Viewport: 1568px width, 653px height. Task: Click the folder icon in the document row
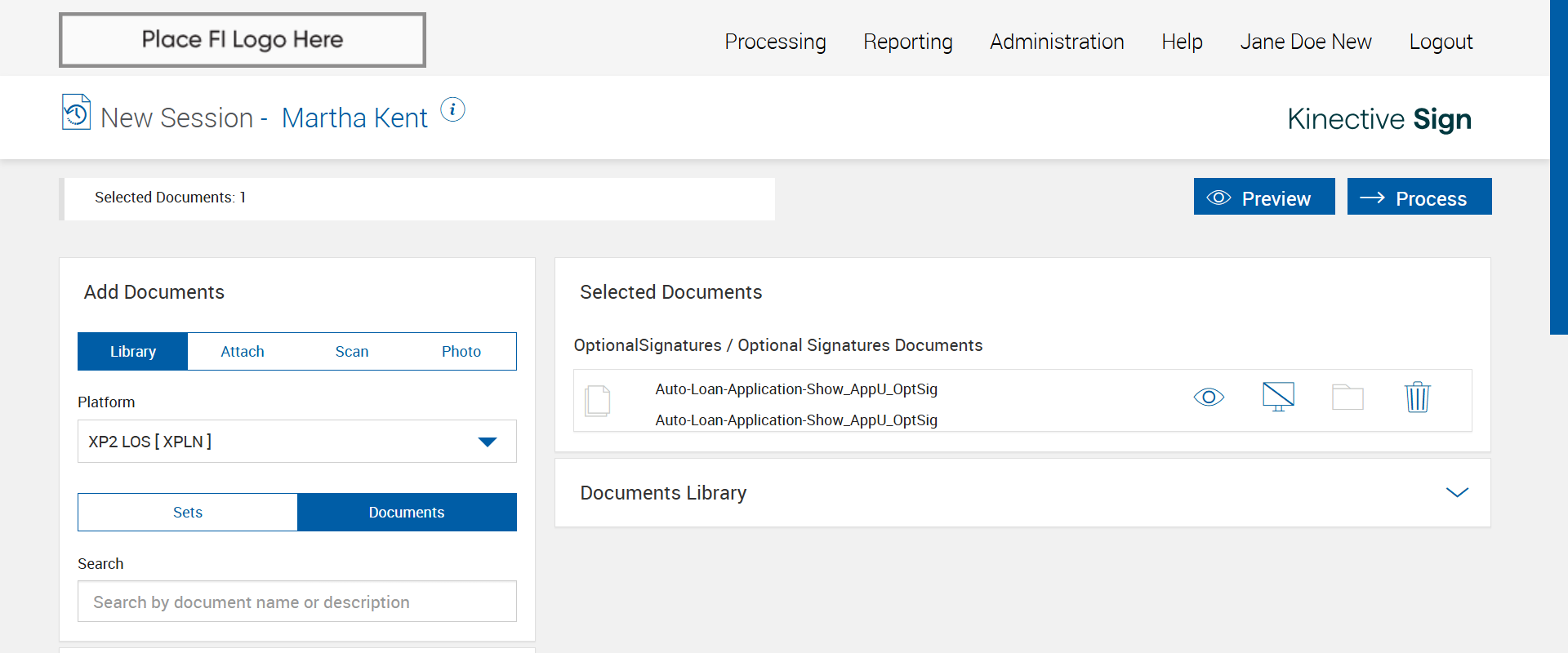(x=1347, y=398)
